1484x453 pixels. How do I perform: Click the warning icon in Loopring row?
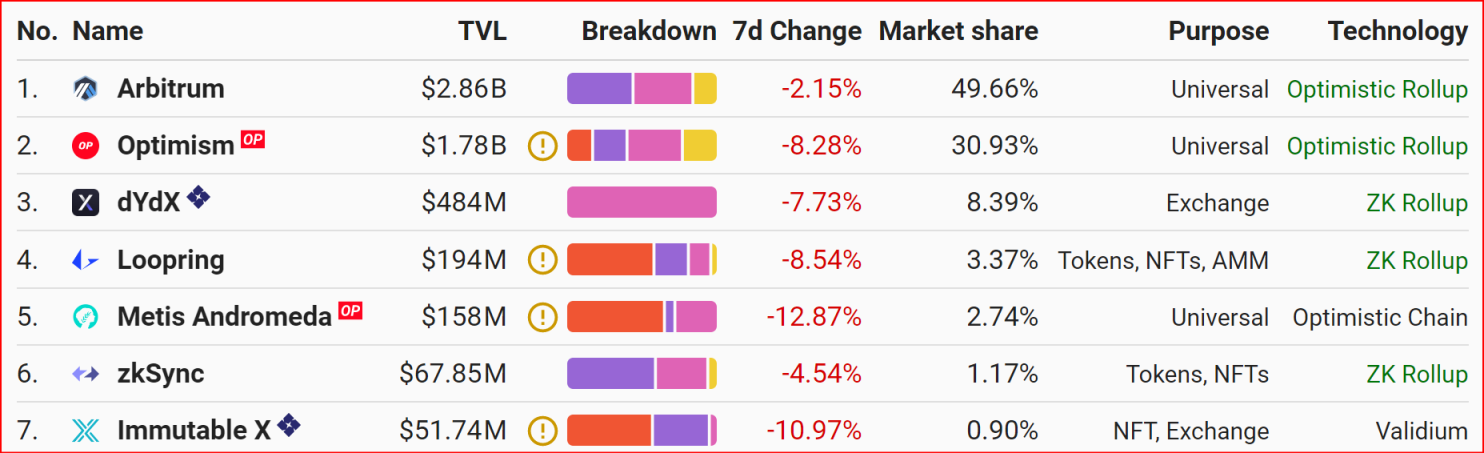pos(542,260)
